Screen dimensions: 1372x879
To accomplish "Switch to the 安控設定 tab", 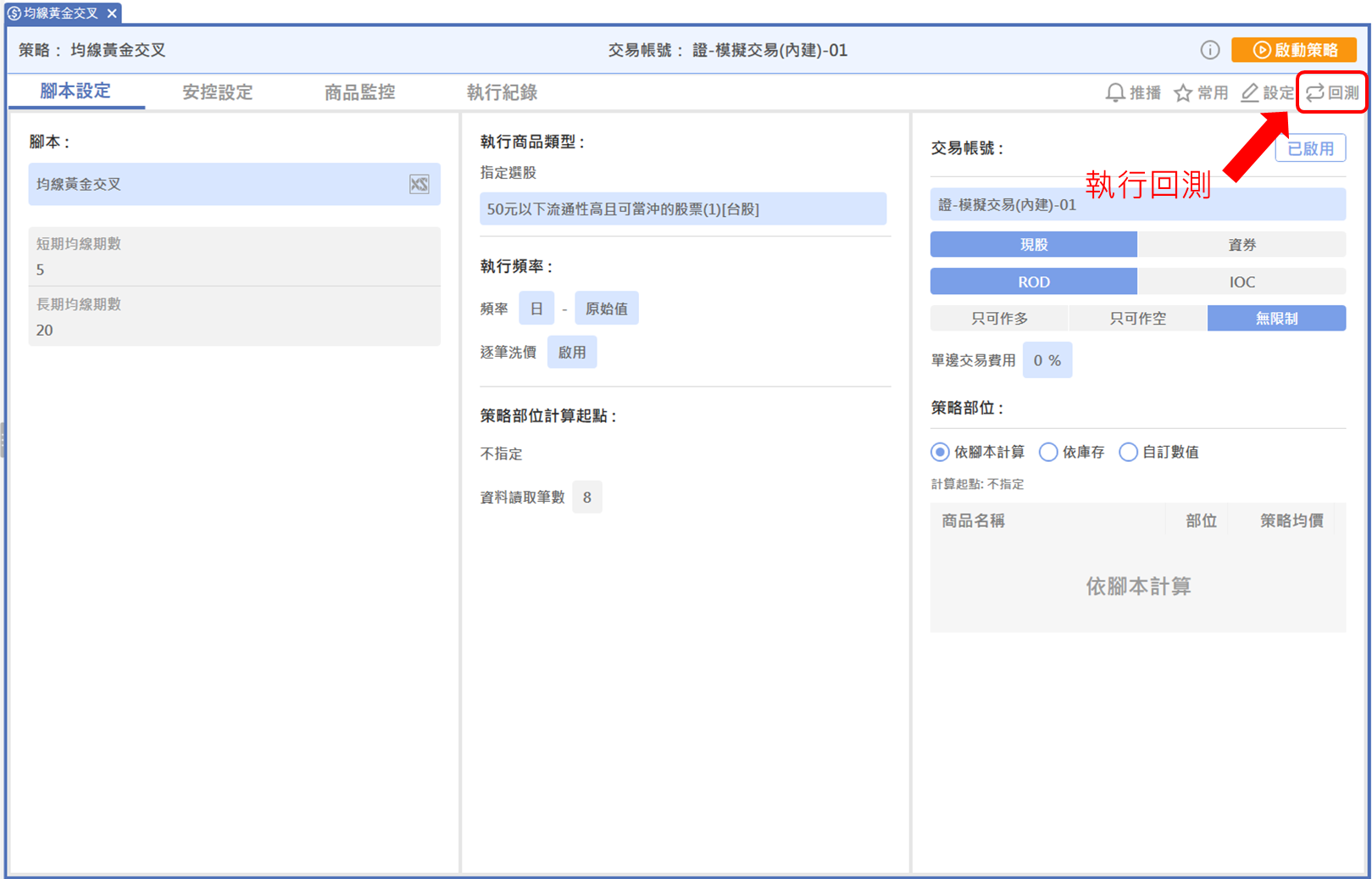I will click(218, 92).
